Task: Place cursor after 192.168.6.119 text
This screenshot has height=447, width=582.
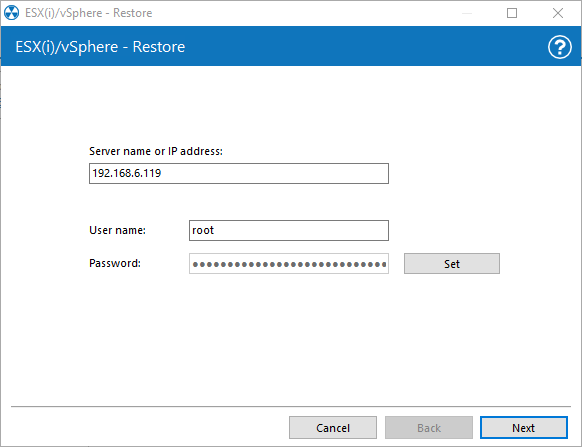Action: pyautogui.click(x=162, y=173)
